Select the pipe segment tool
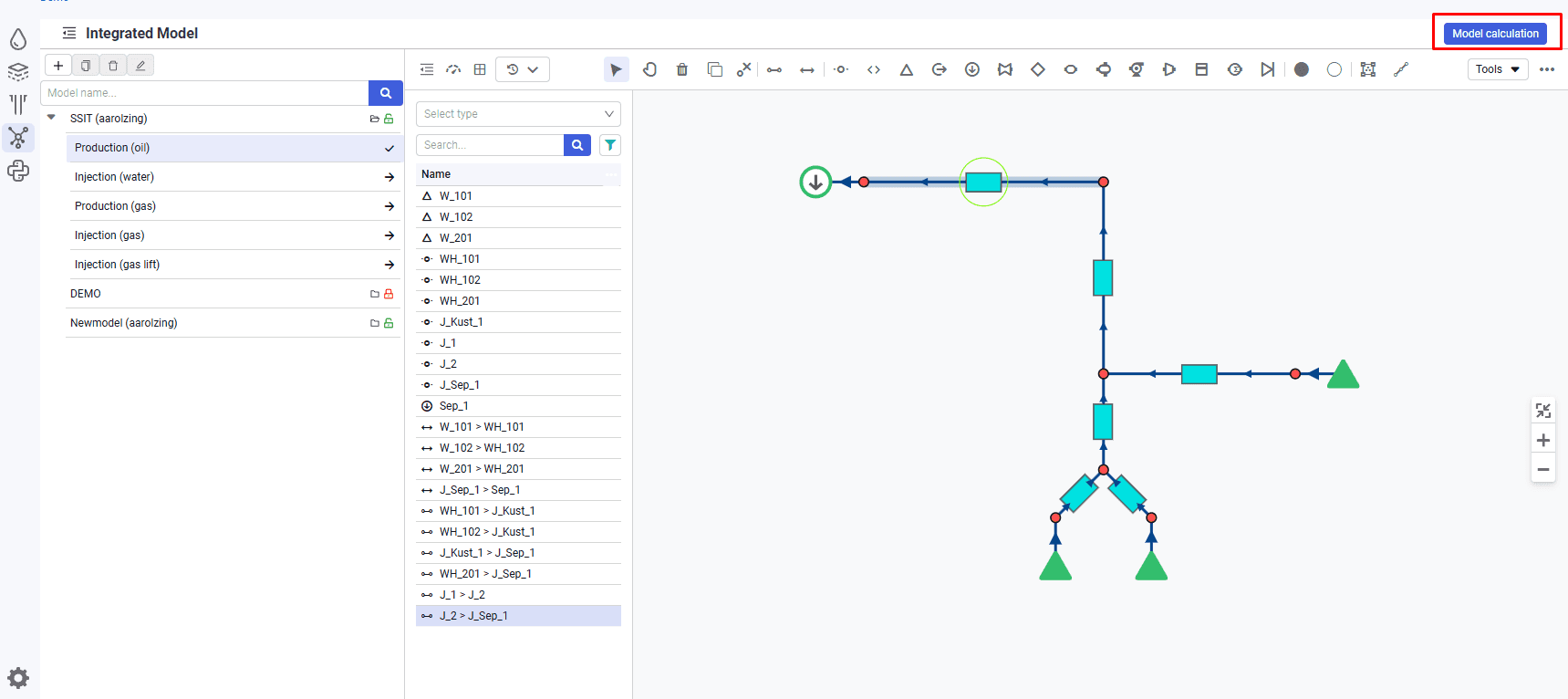The width and height of the screenshot is (1568, 699). (774, 69)
